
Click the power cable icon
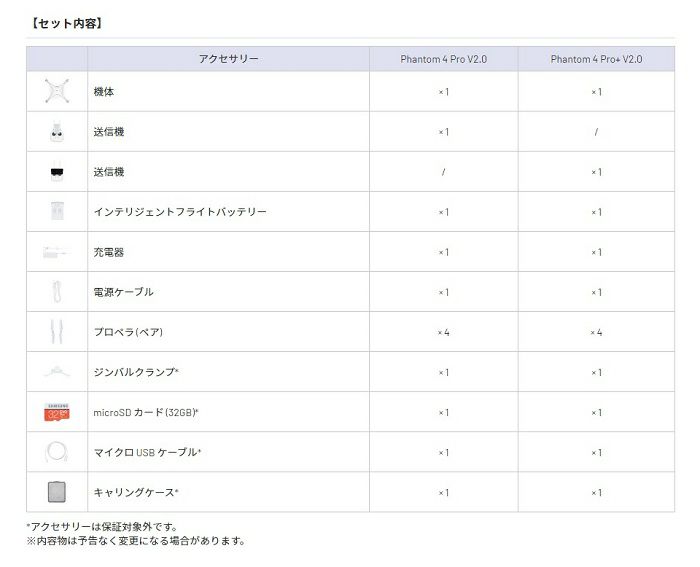56,292
